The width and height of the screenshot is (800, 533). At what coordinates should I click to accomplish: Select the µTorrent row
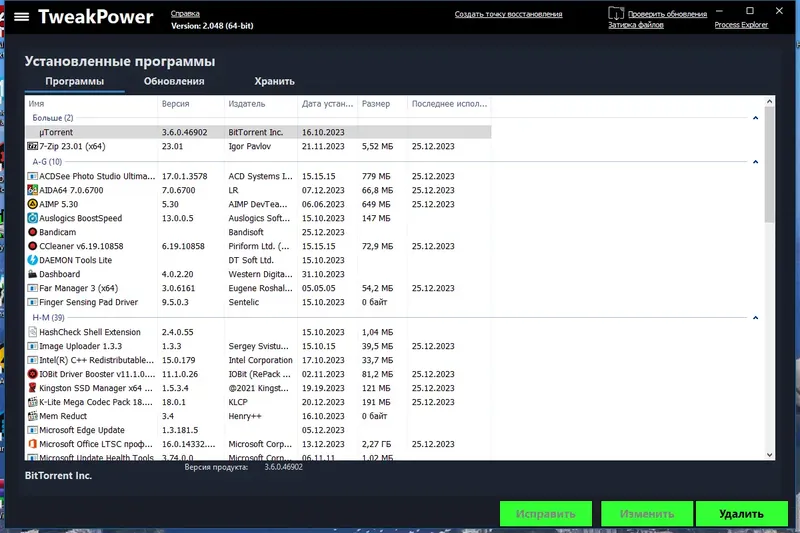pos(258,132)
